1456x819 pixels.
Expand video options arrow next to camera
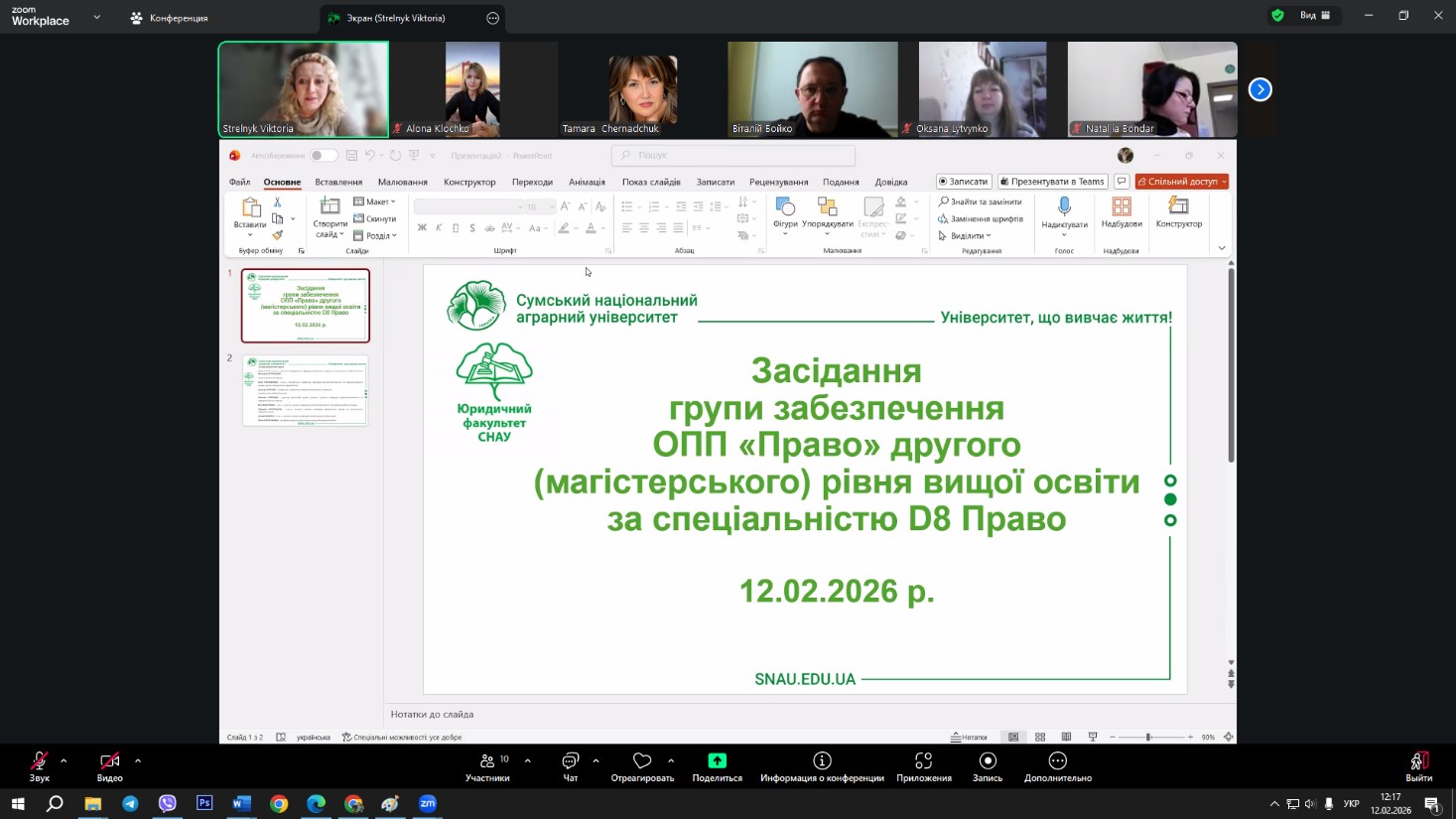(x=138, y=761)
